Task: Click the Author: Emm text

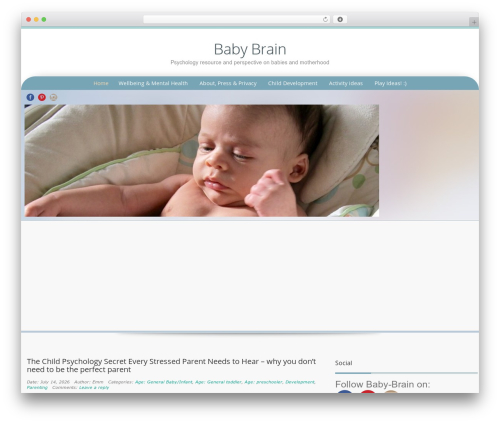Action: (89, 382)
